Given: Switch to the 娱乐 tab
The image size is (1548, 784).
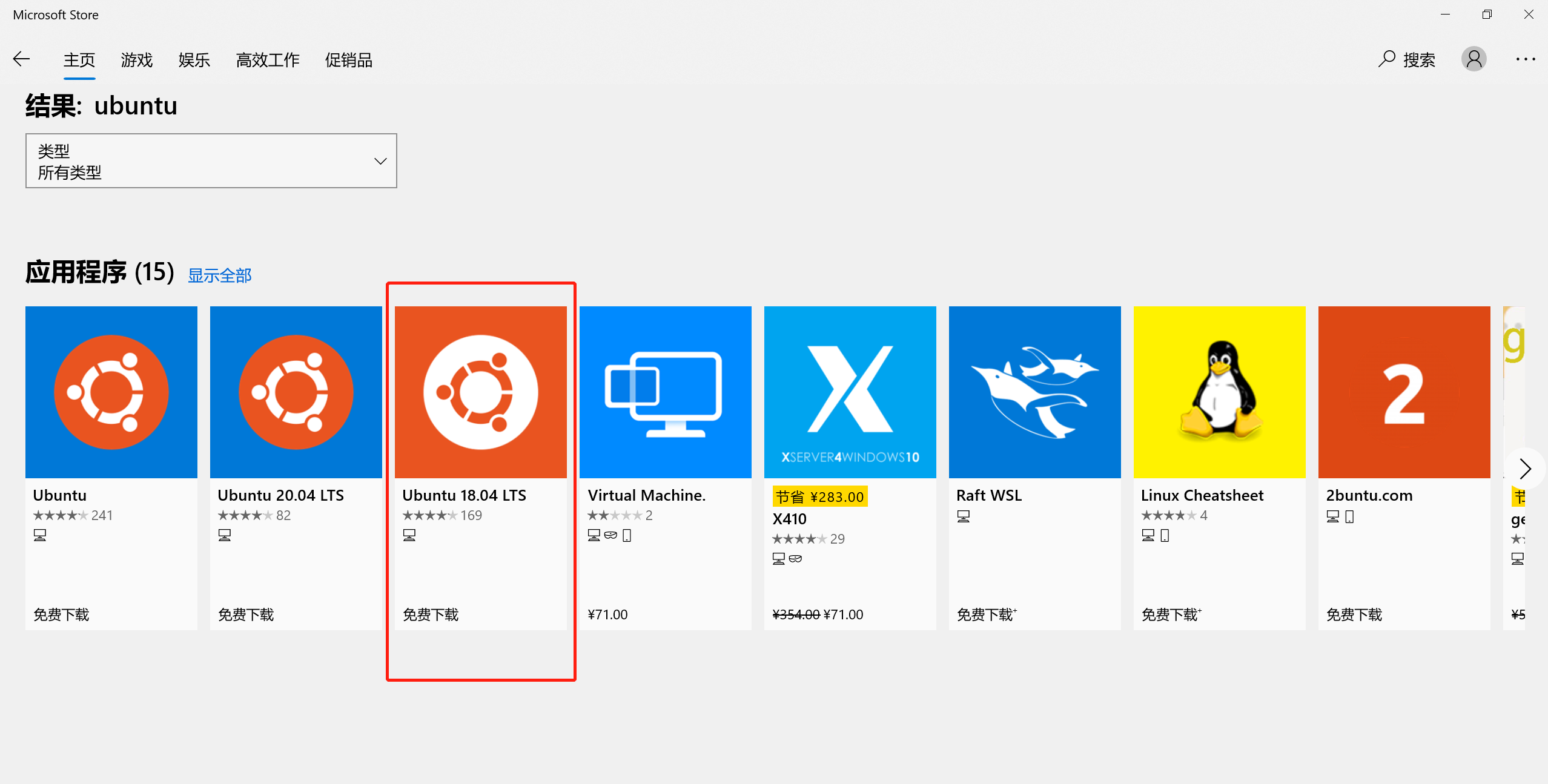Looking at the screenshot, I should click(194, 60).
